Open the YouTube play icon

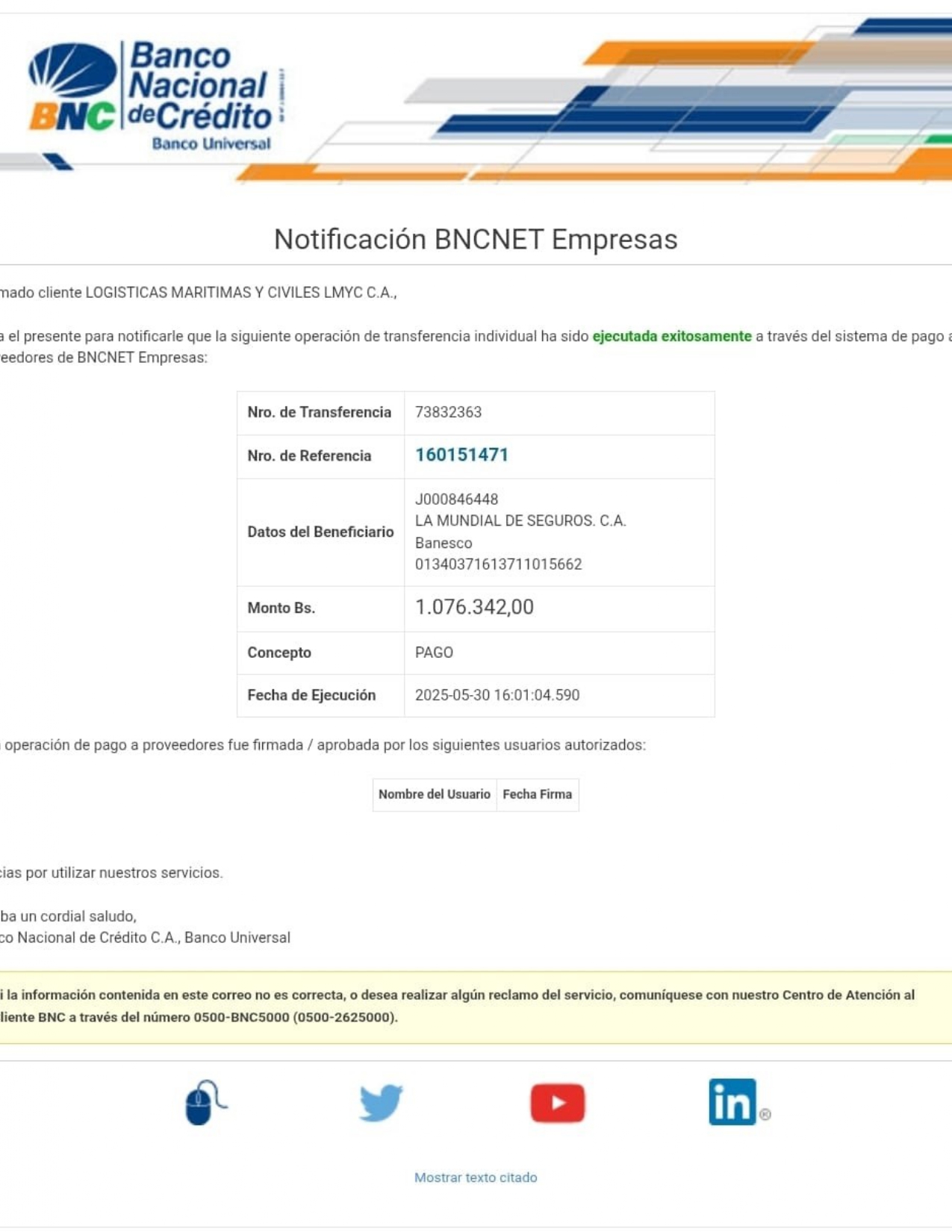pos(557,1102)
